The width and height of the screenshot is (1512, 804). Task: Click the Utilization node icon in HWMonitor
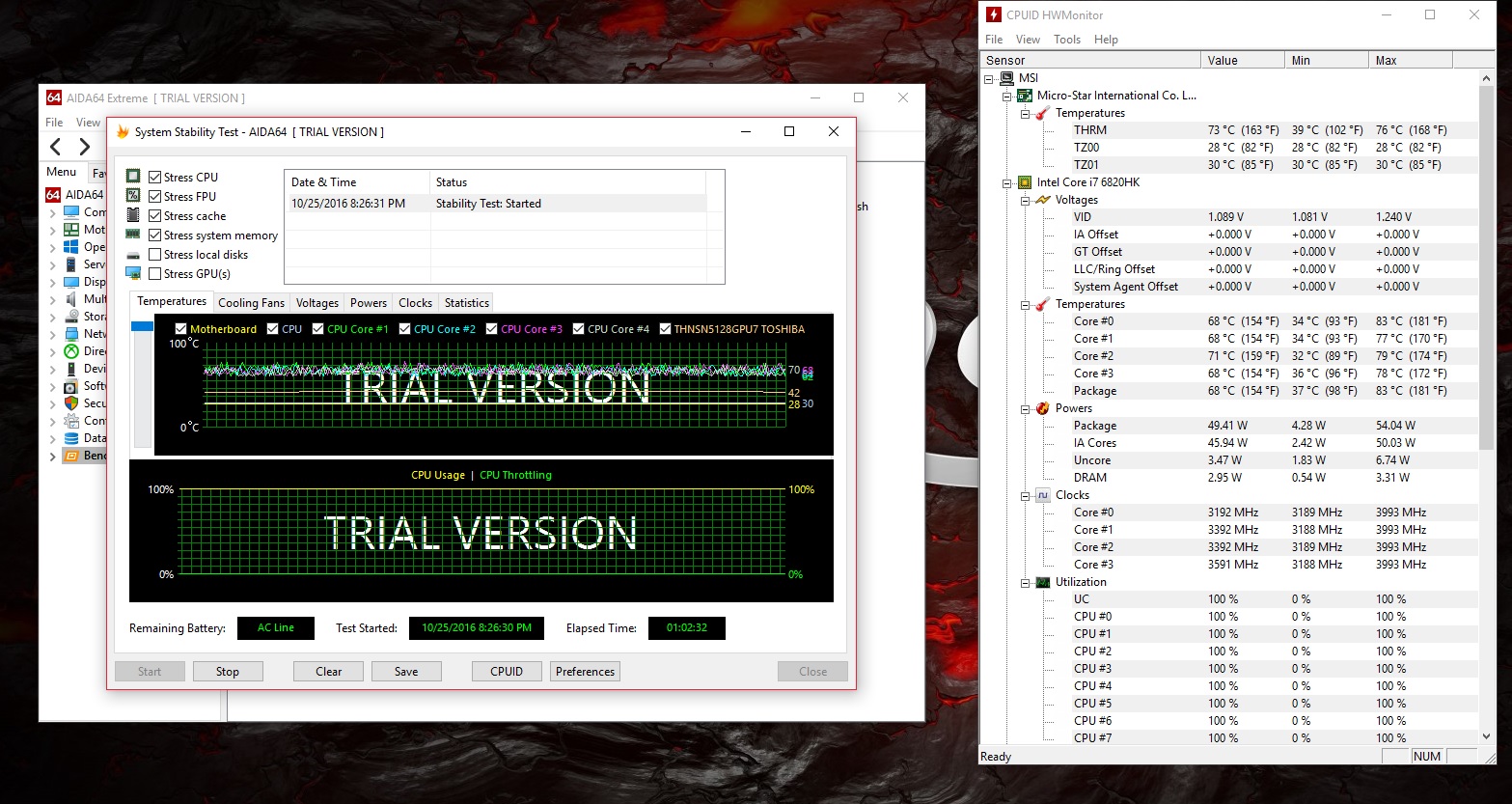point(1042,582)
